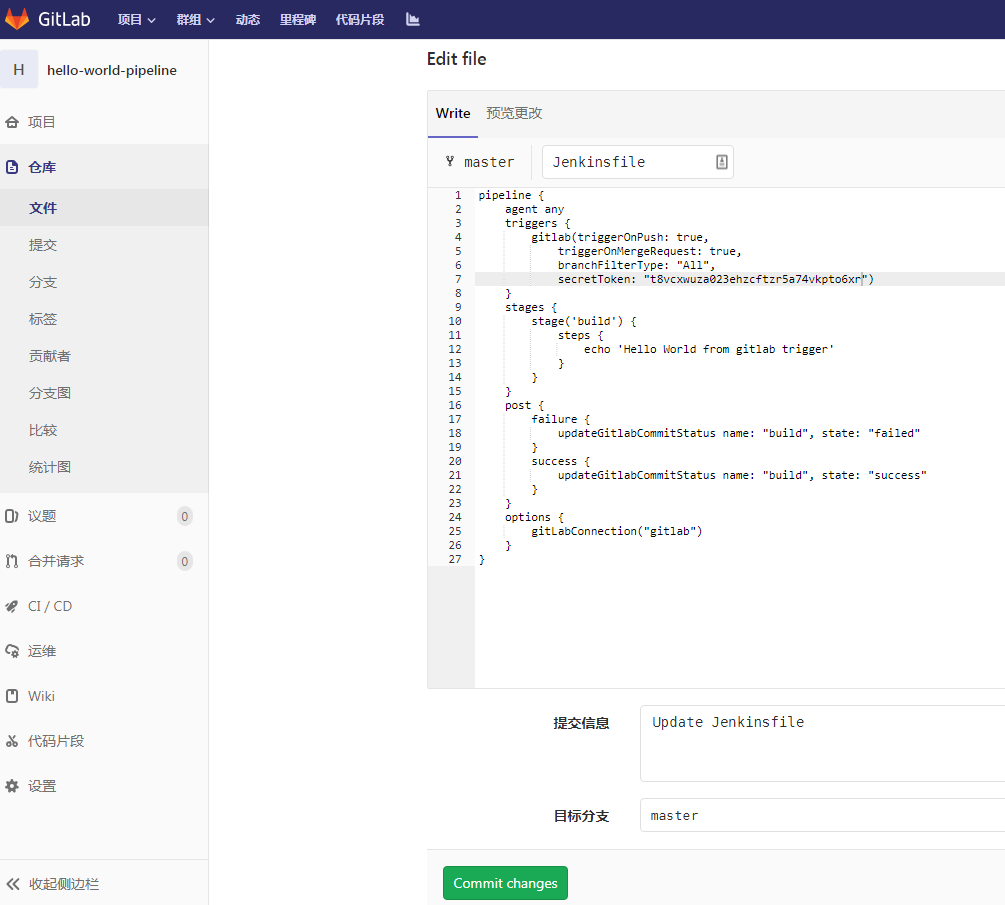This screenshot has height=905, width=1005.
Task: Click the merge request icon beside 合并请求
Action: (x=12, y=561)
